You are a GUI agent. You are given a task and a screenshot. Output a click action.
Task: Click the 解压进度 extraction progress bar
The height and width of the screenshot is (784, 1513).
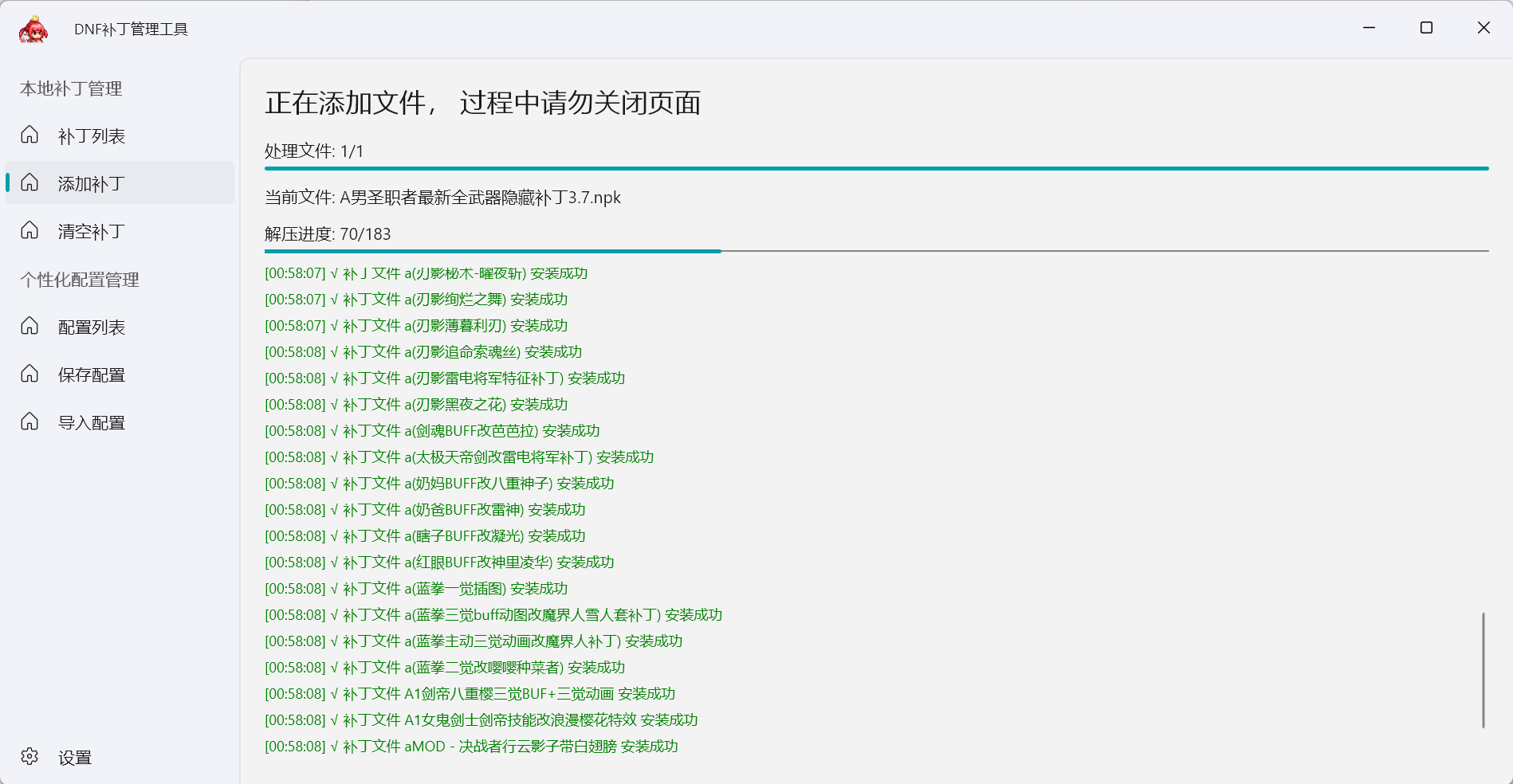coord(876,251)
